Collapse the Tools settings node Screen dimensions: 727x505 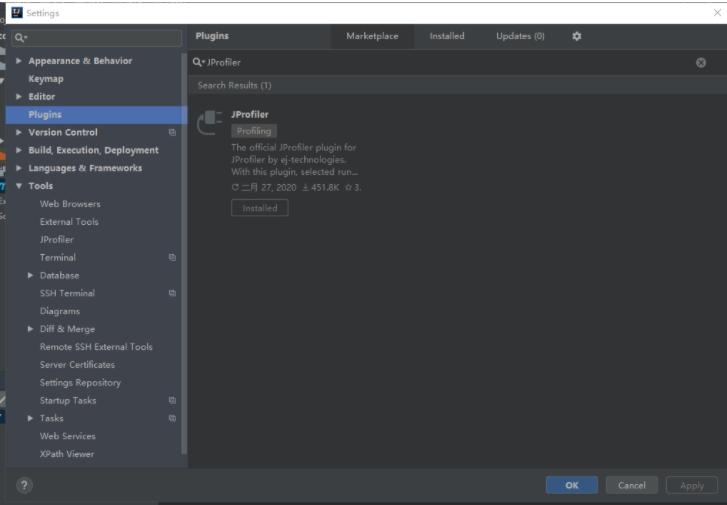19,186
